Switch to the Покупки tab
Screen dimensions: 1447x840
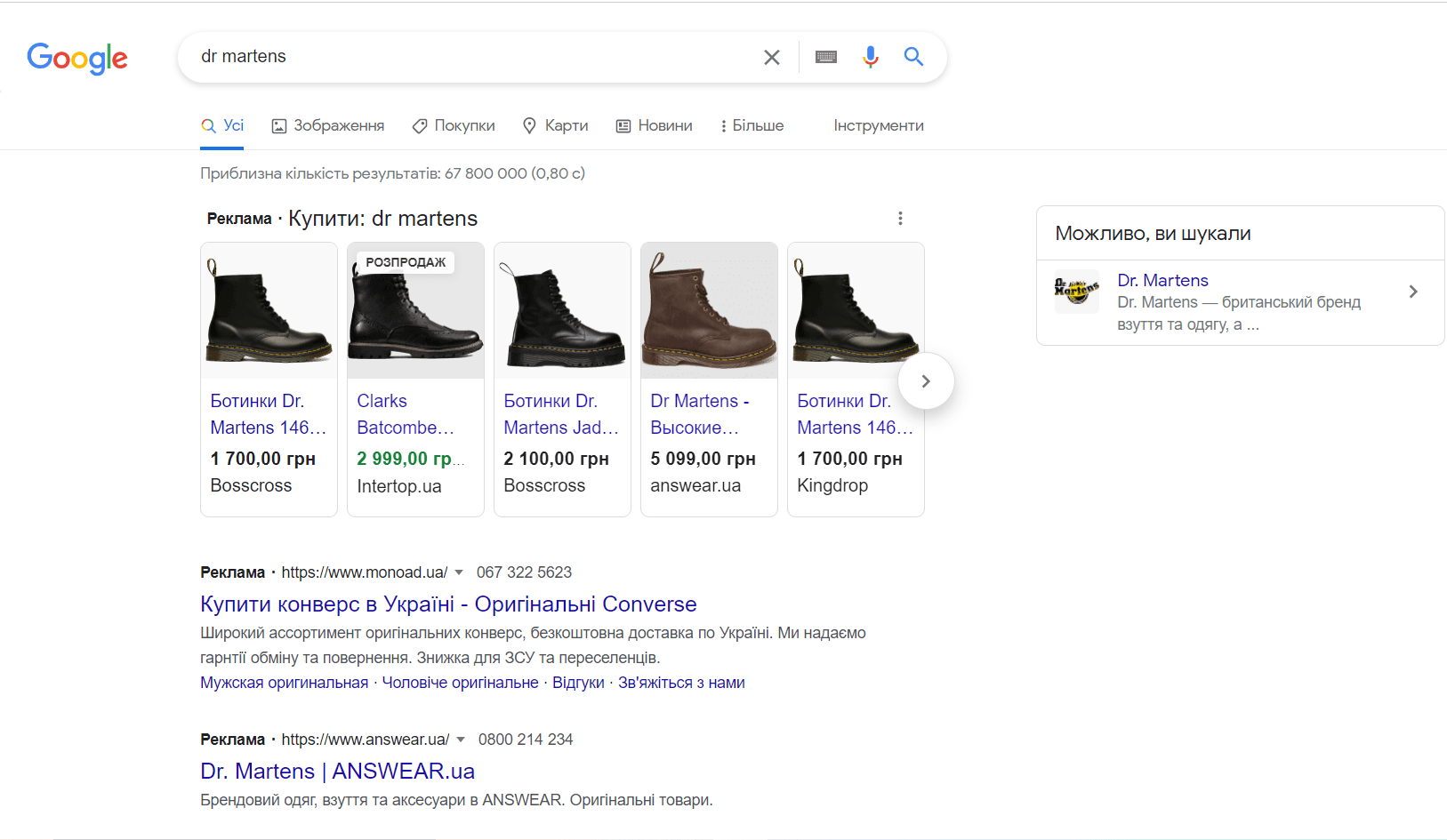click(x=454, y=125)
